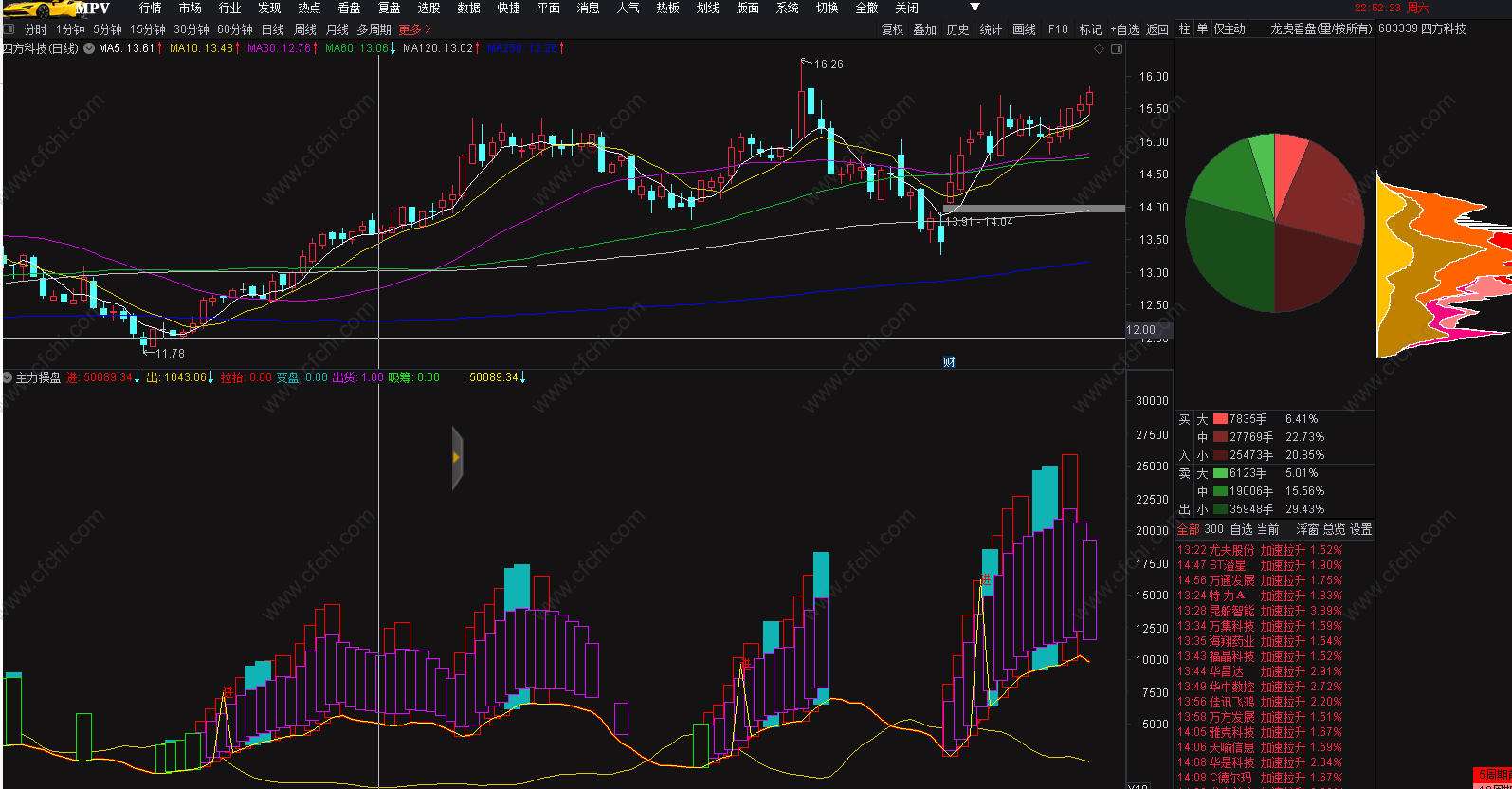Click the 尤夫股份 加速拉升 alert row
This screenshot has height=789, width=1512.
pyautogui.click(x=1261, y=550)
